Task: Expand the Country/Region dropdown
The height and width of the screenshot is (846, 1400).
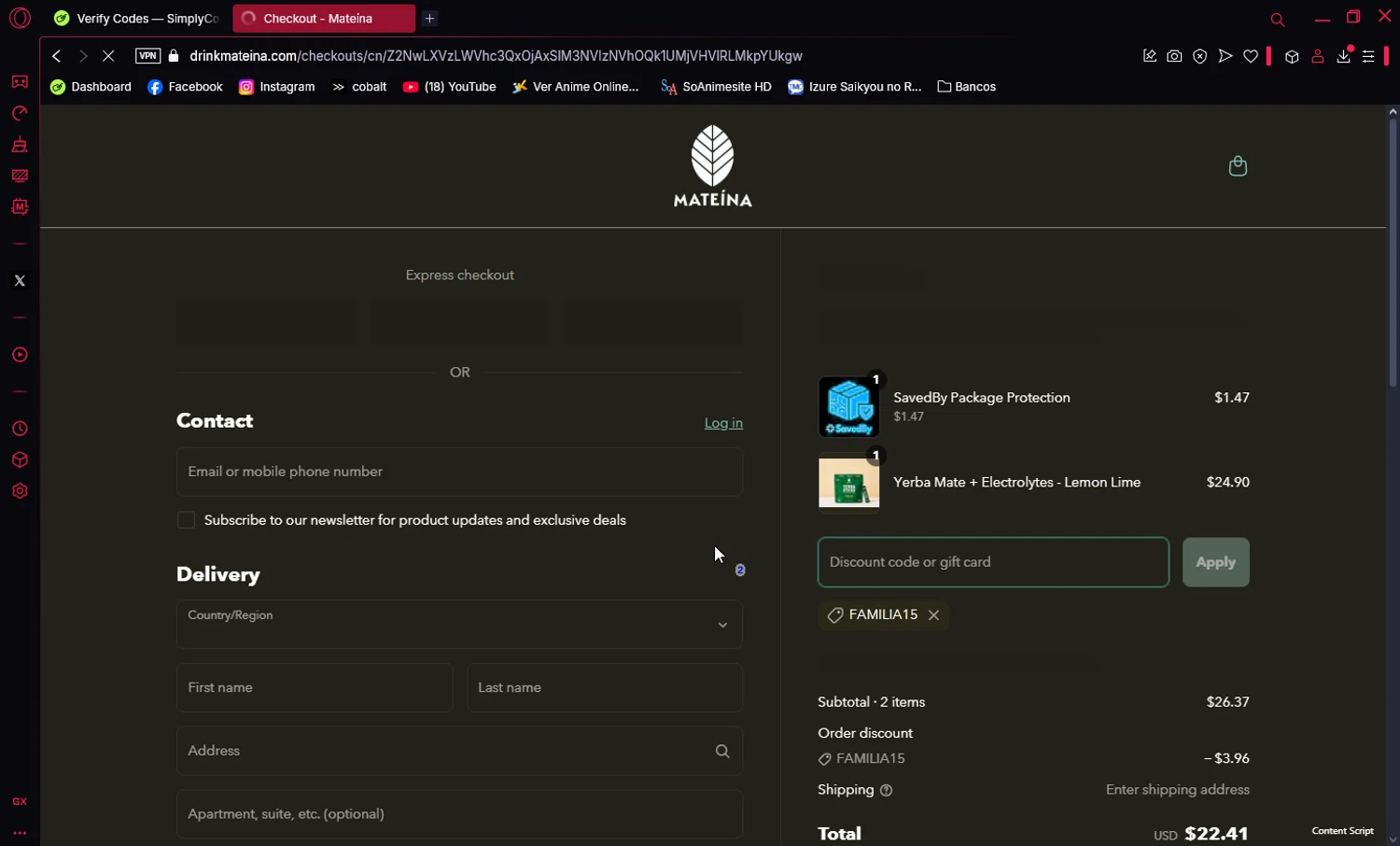Action: (459, 624)
